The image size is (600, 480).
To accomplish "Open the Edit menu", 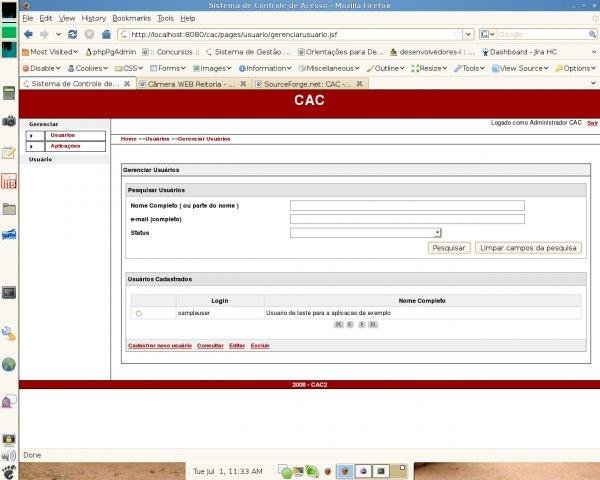I will pos(46,18).
